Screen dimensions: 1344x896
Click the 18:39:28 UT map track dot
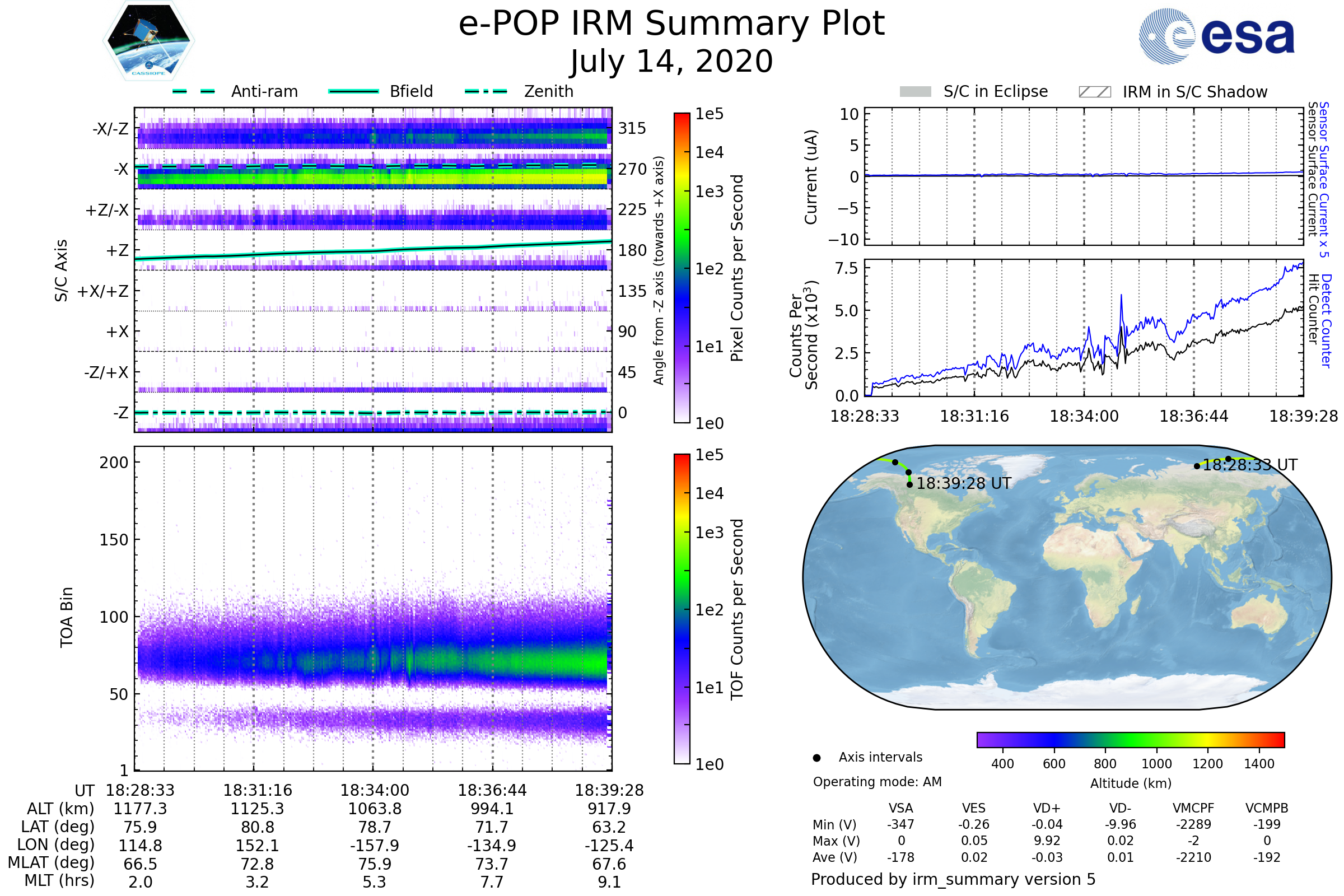tap(909, 484)
